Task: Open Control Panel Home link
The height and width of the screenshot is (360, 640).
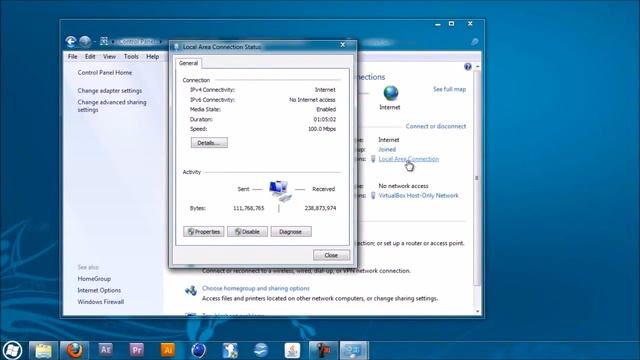Action: [x=105, y=73]
